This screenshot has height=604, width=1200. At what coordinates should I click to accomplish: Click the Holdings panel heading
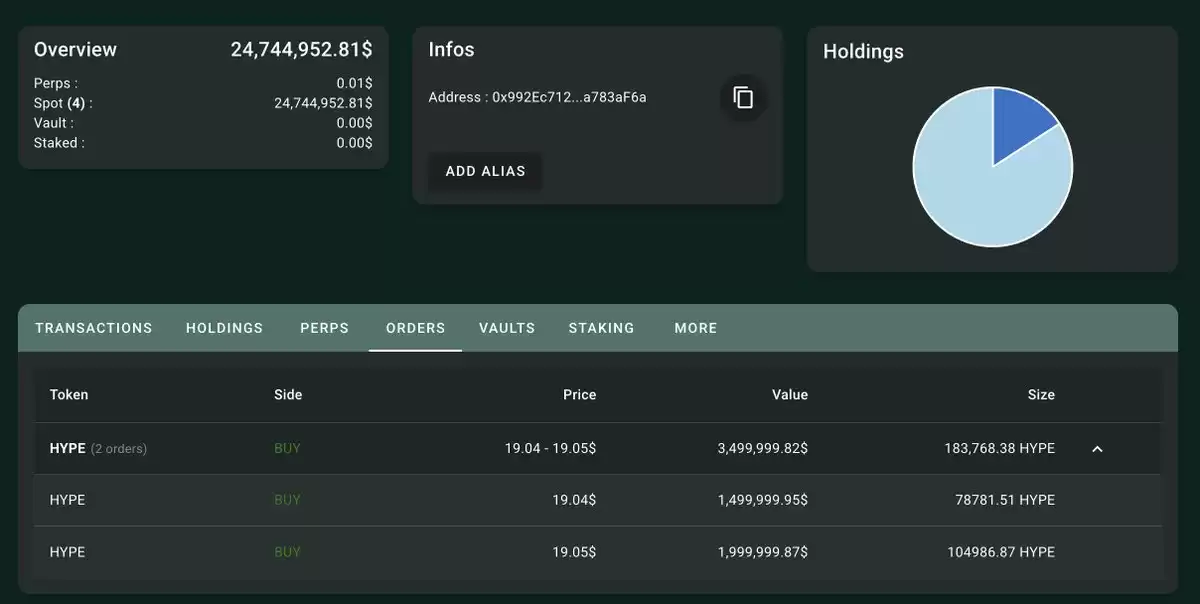[863, 52]
